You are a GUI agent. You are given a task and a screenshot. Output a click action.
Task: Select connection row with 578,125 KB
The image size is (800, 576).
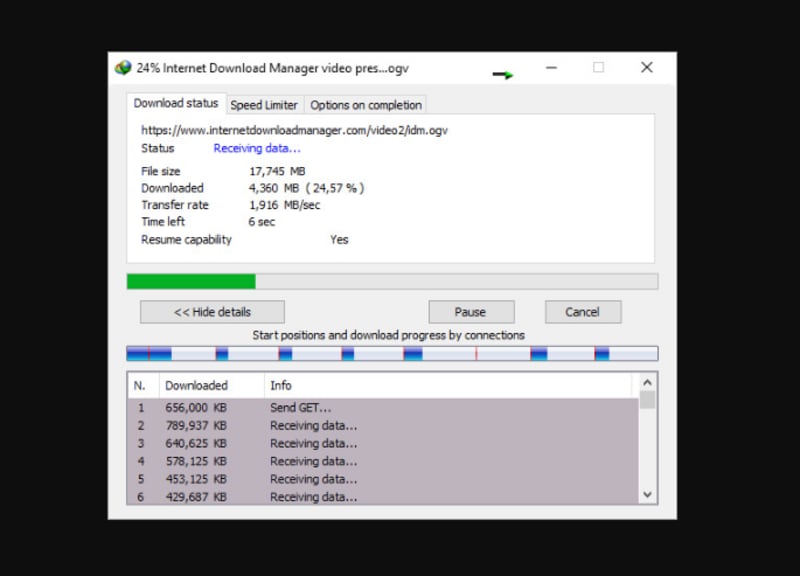383,462
